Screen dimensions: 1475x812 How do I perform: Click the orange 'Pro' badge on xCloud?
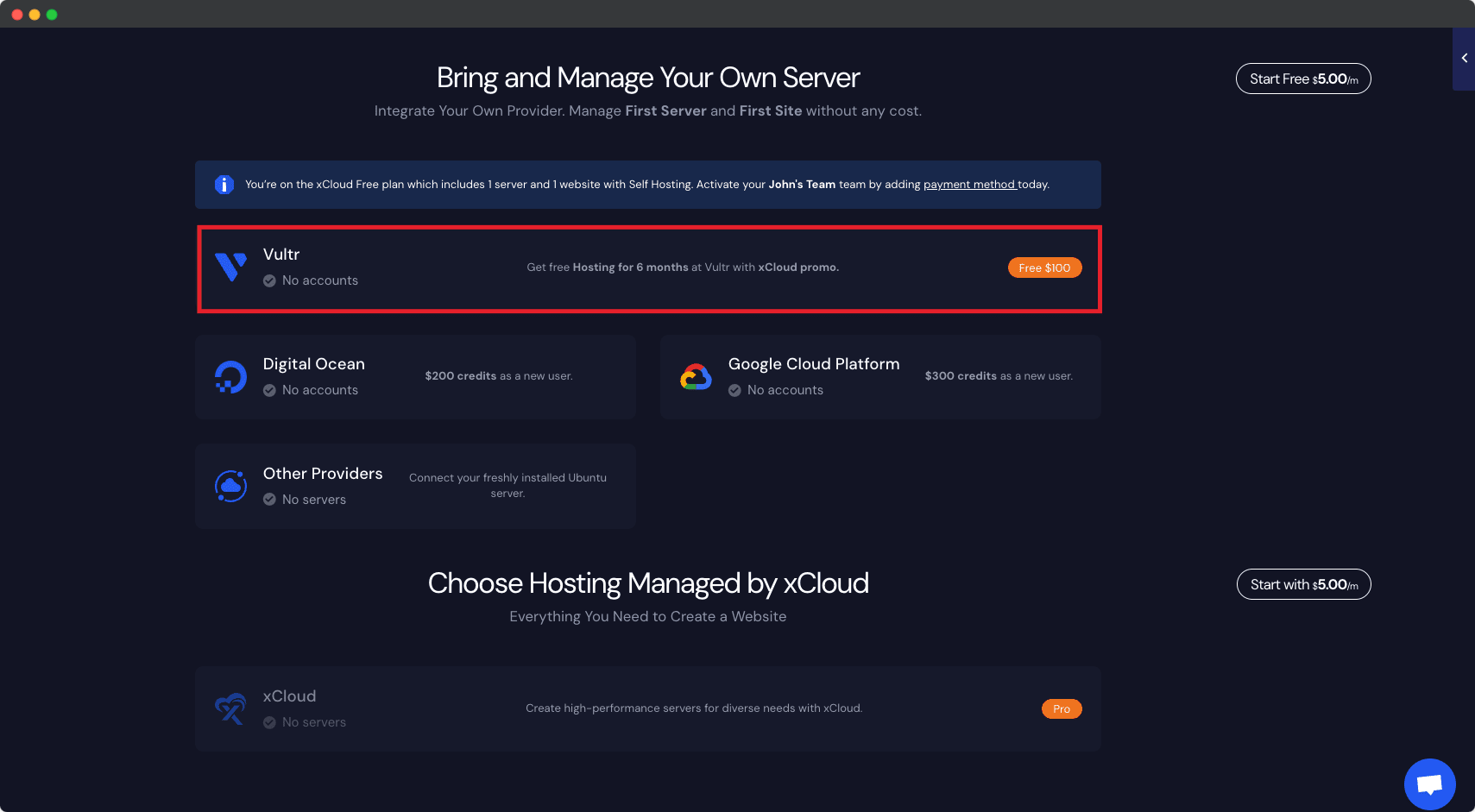point(1062,708)
